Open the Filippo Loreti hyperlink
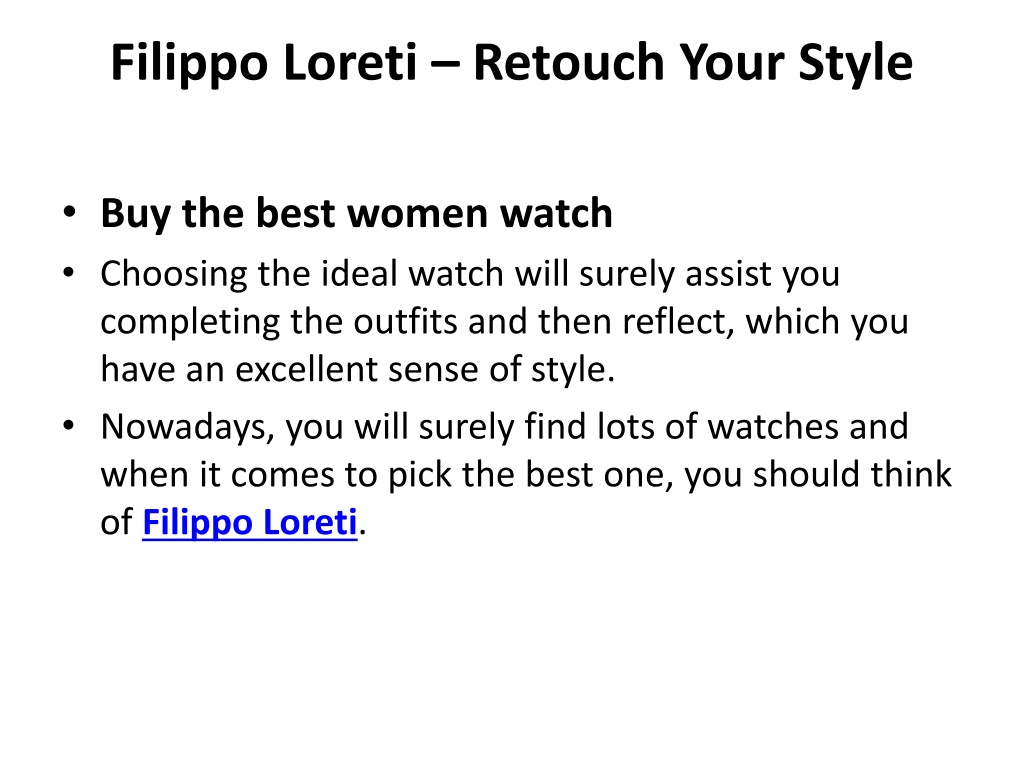 tap(249, 522)
